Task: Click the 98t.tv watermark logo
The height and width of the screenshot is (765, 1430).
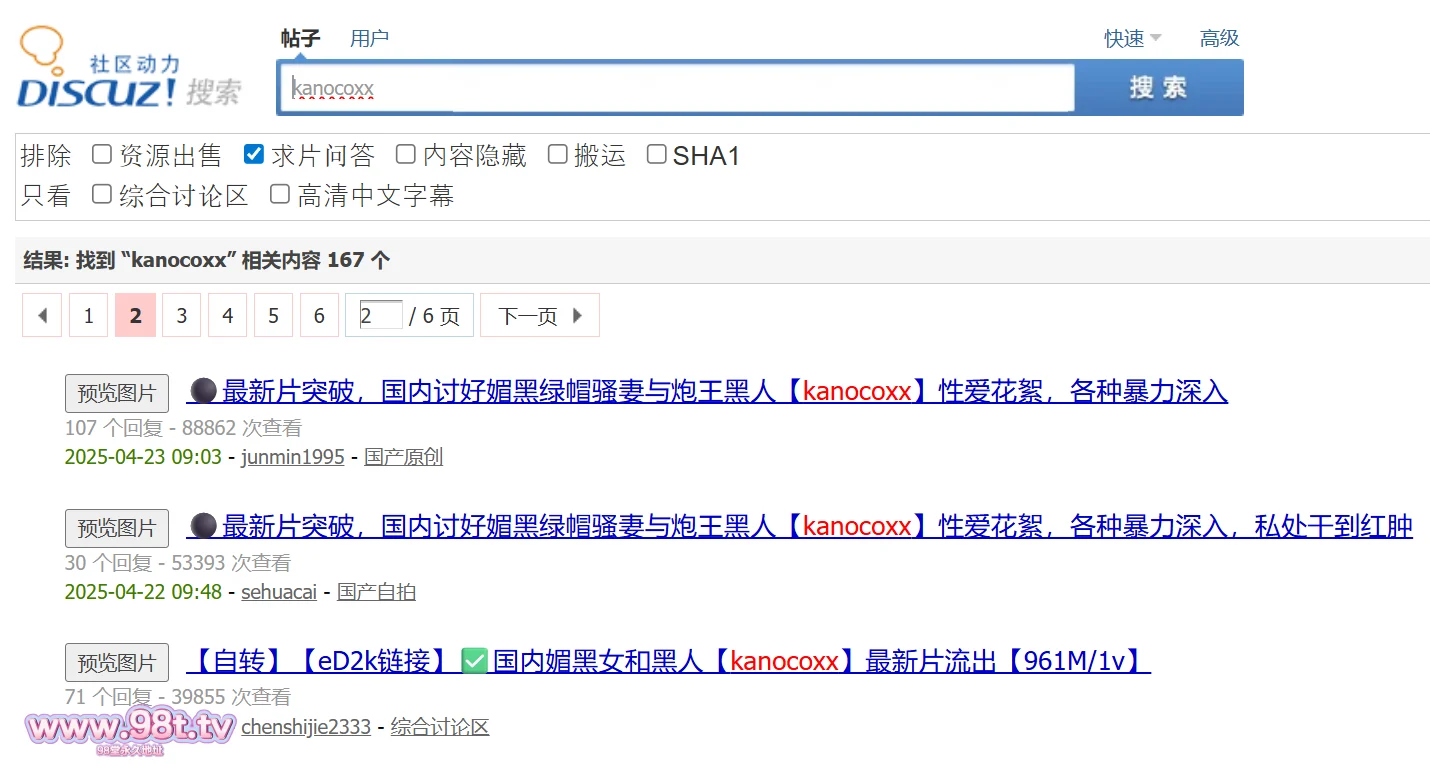Action: tap(130, 730)
